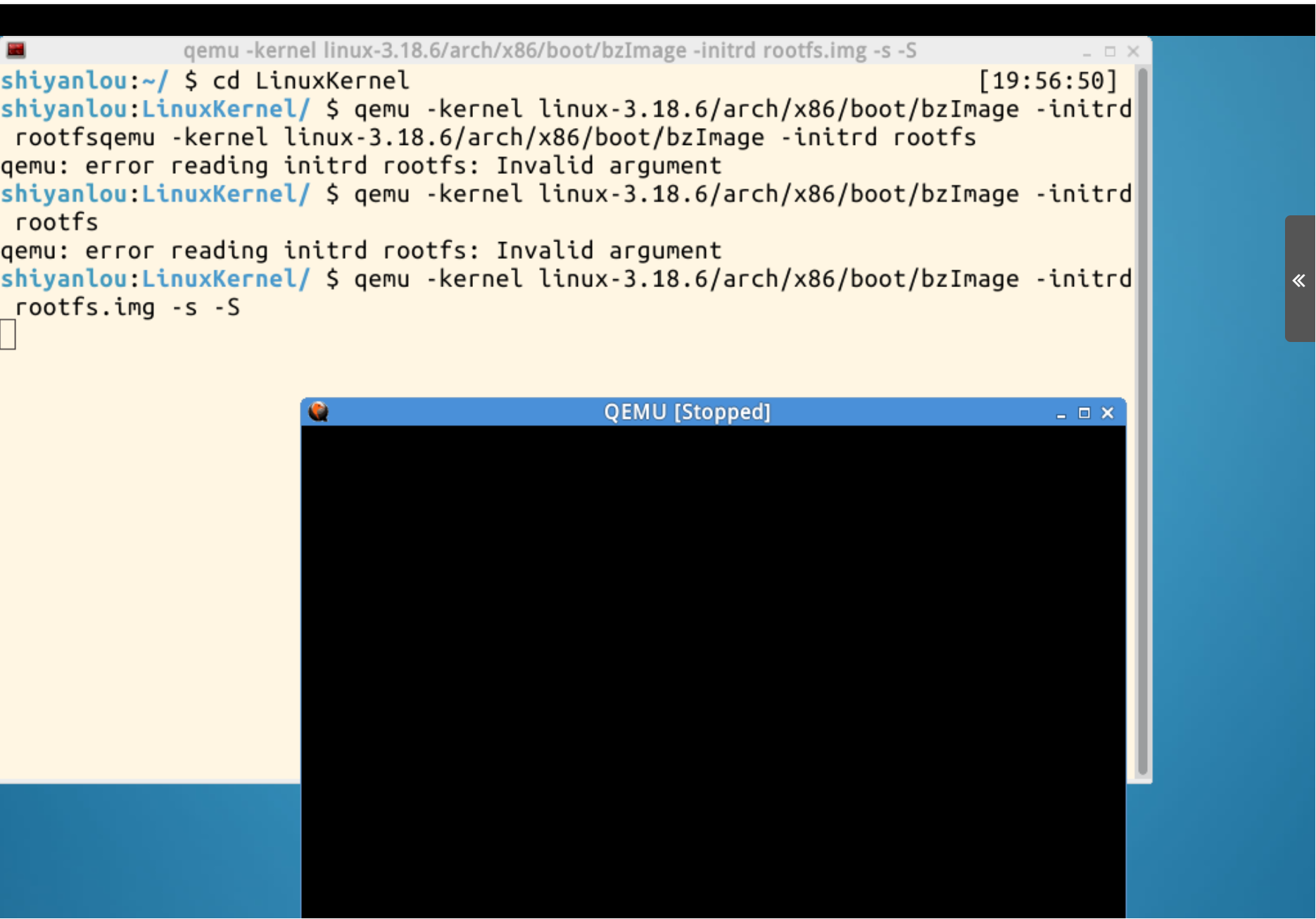
Task: Close the QEMU [Stopped] window
Action: click(x=1108, y=413)
